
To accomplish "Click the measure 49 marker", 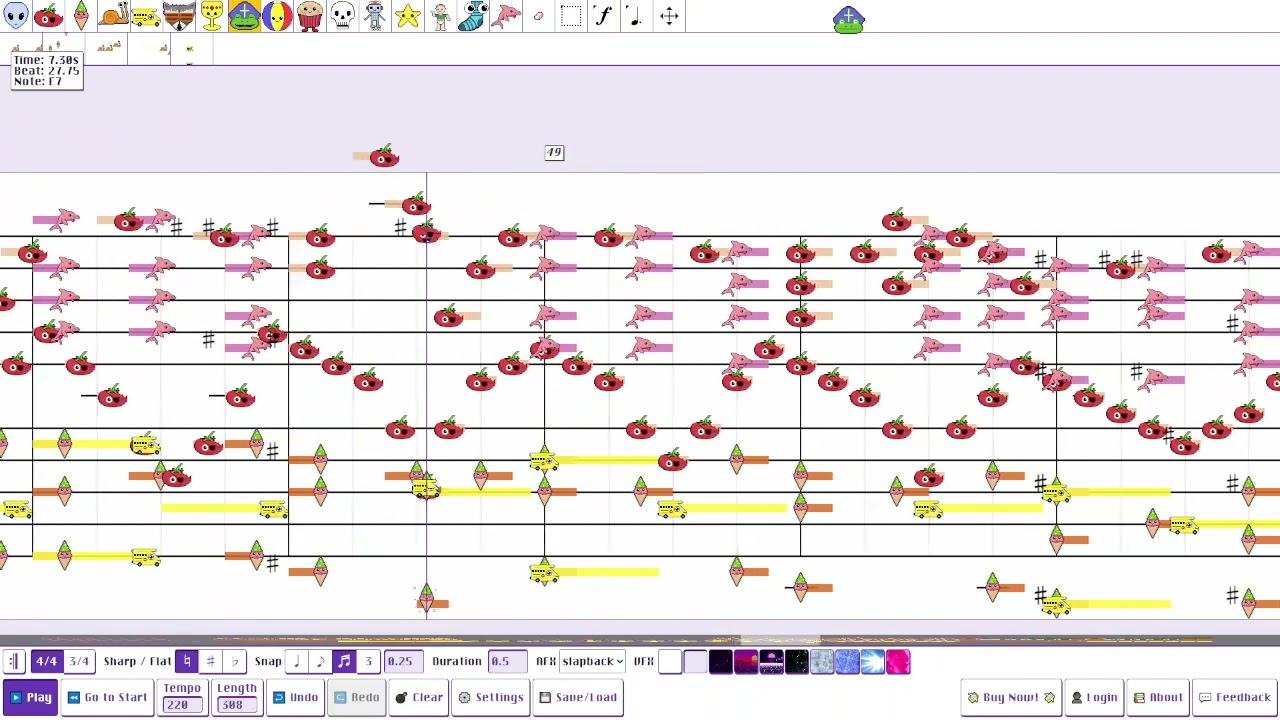I will click(x=554, y=152).
